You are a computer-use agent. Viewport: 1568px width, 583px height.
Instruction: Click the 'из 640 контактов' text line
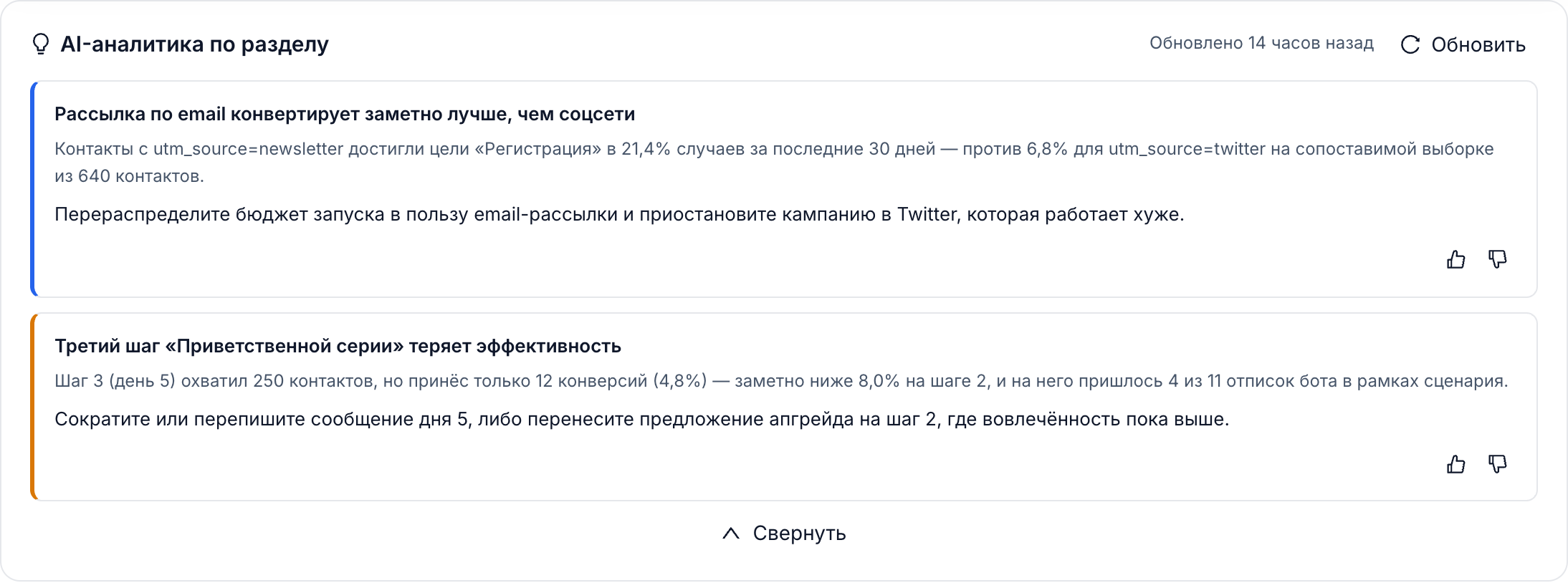(129, 176)
